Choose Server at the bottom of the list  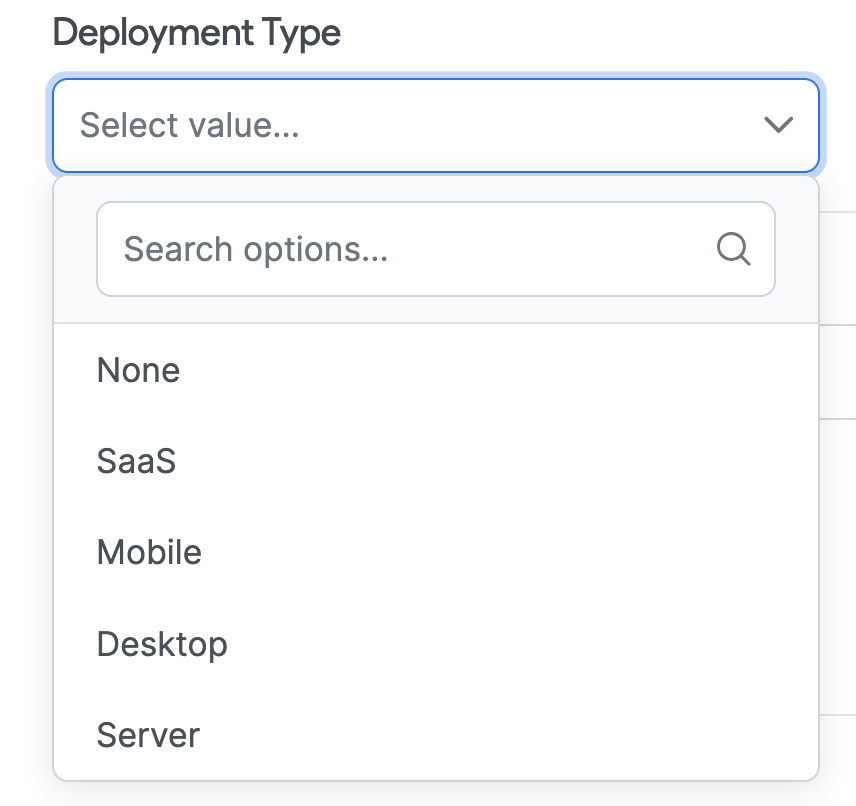click(x=147, y=735)
